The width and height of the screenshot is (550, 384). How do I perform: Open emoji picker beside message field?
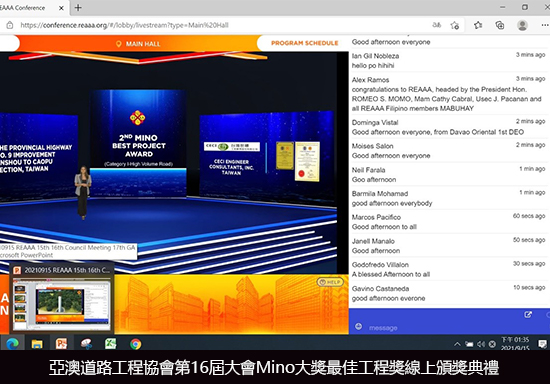coord(358,326)
